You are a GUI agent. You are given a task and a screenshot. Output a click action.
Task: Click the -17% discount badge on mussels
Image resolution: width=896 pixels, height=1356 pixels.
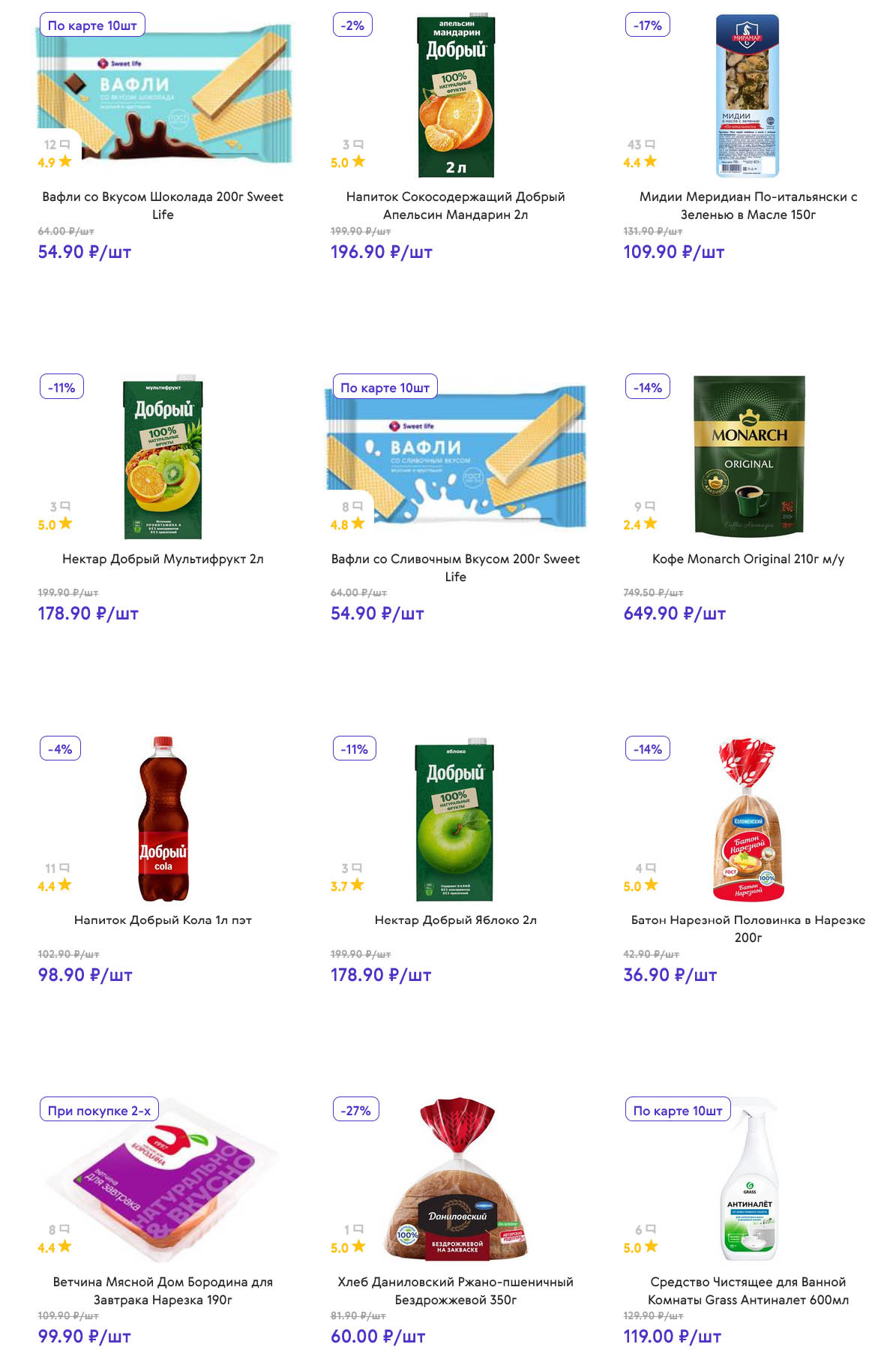647,25
